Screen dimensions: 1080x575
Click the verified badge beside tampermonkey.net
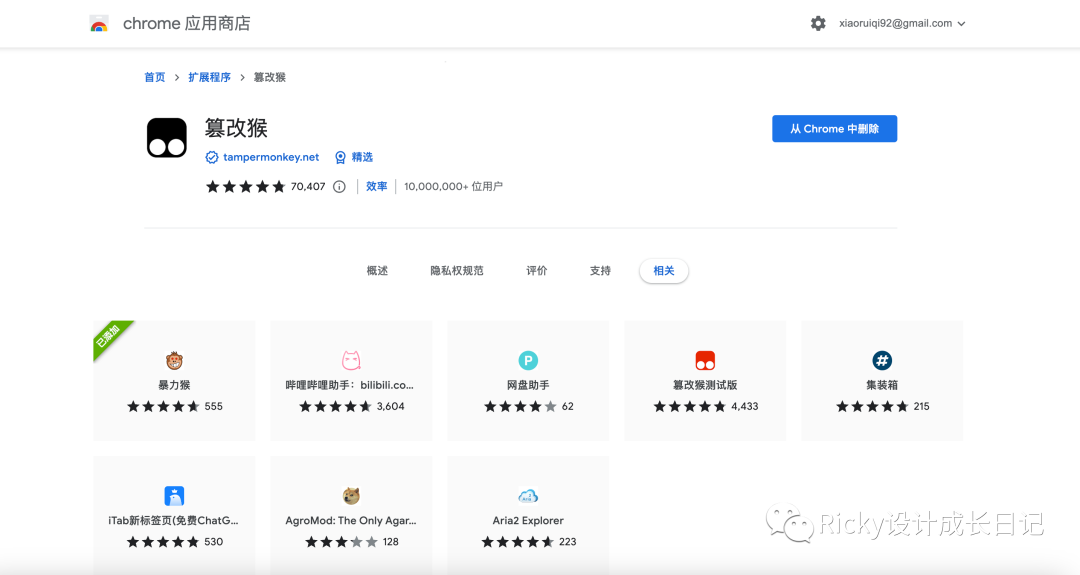click(x=211, y=158)
